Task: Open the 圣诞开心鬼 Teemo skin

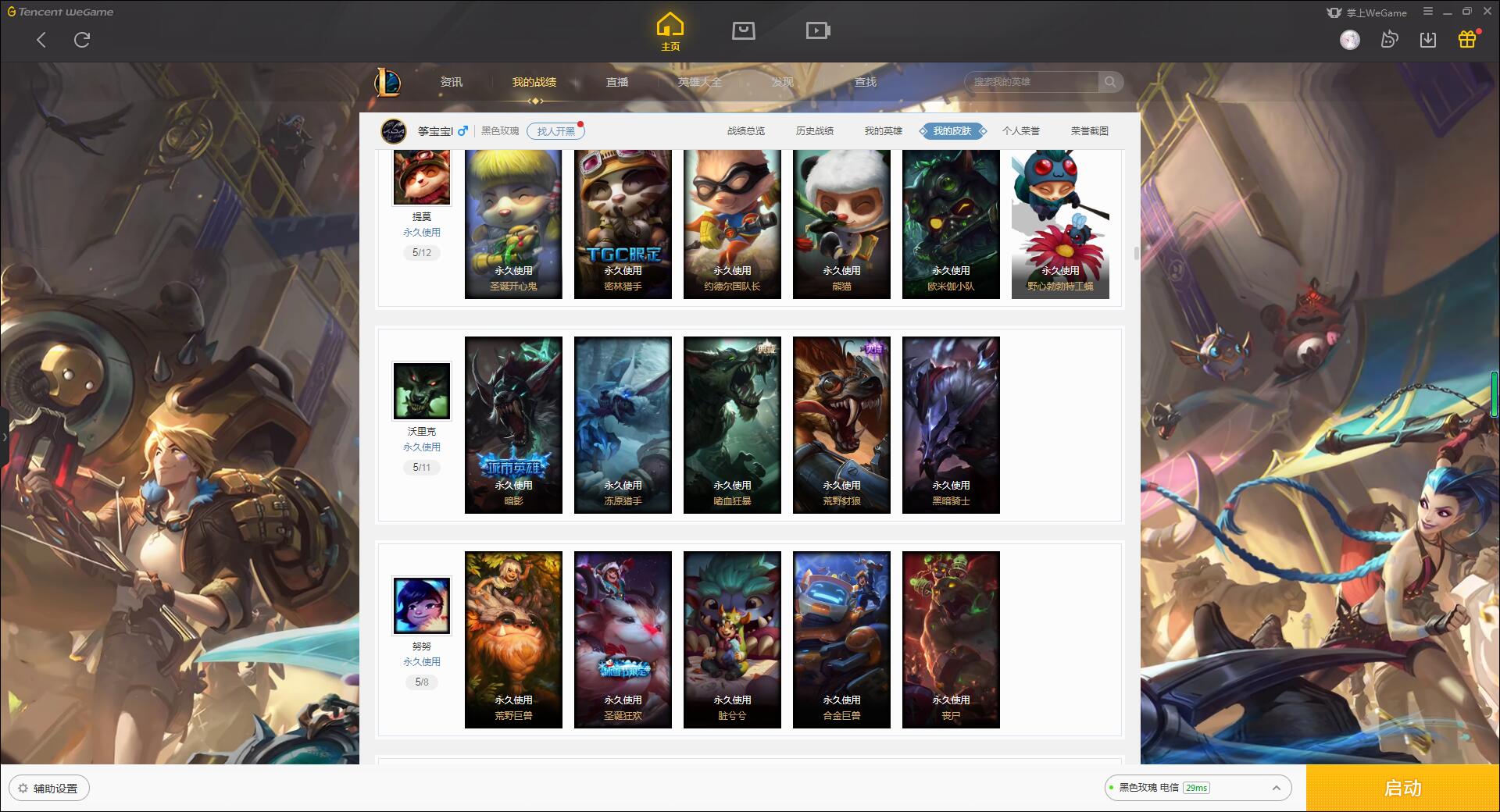Action: point(513,224)
